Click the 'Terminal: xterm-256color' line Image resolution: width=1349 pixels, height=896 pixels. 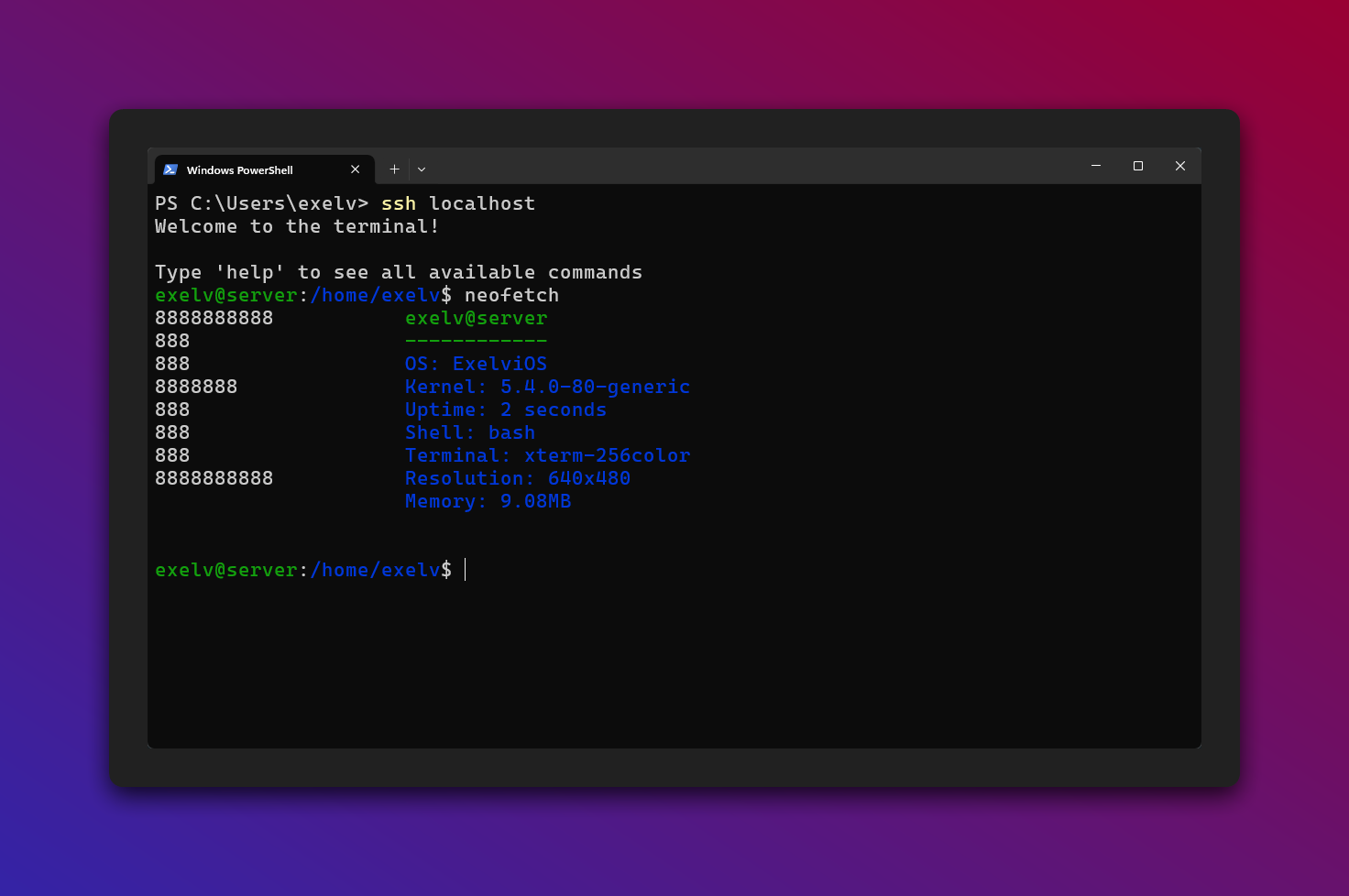point(547,455)
